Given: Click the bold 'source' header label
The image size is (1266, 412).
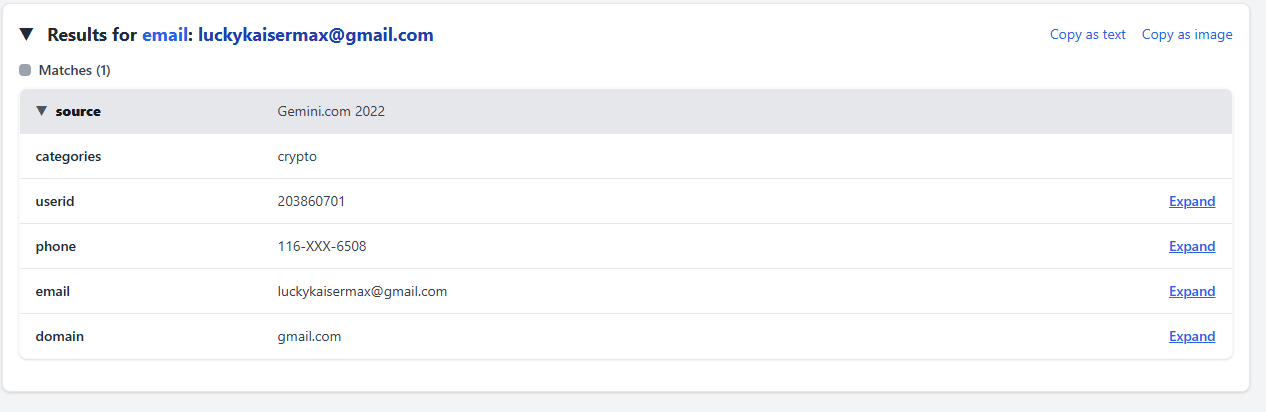Looking at the screenshot, I should [x=78, y=111].
